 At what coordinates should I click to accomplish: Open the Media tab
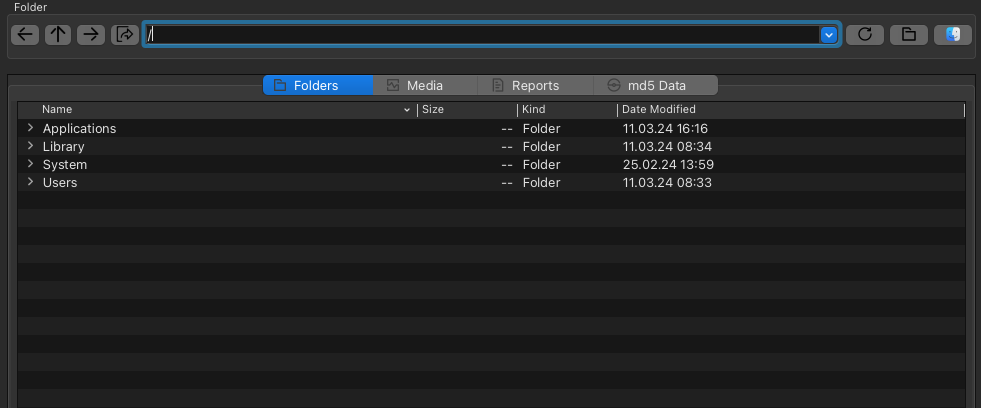tap(425, 85)
